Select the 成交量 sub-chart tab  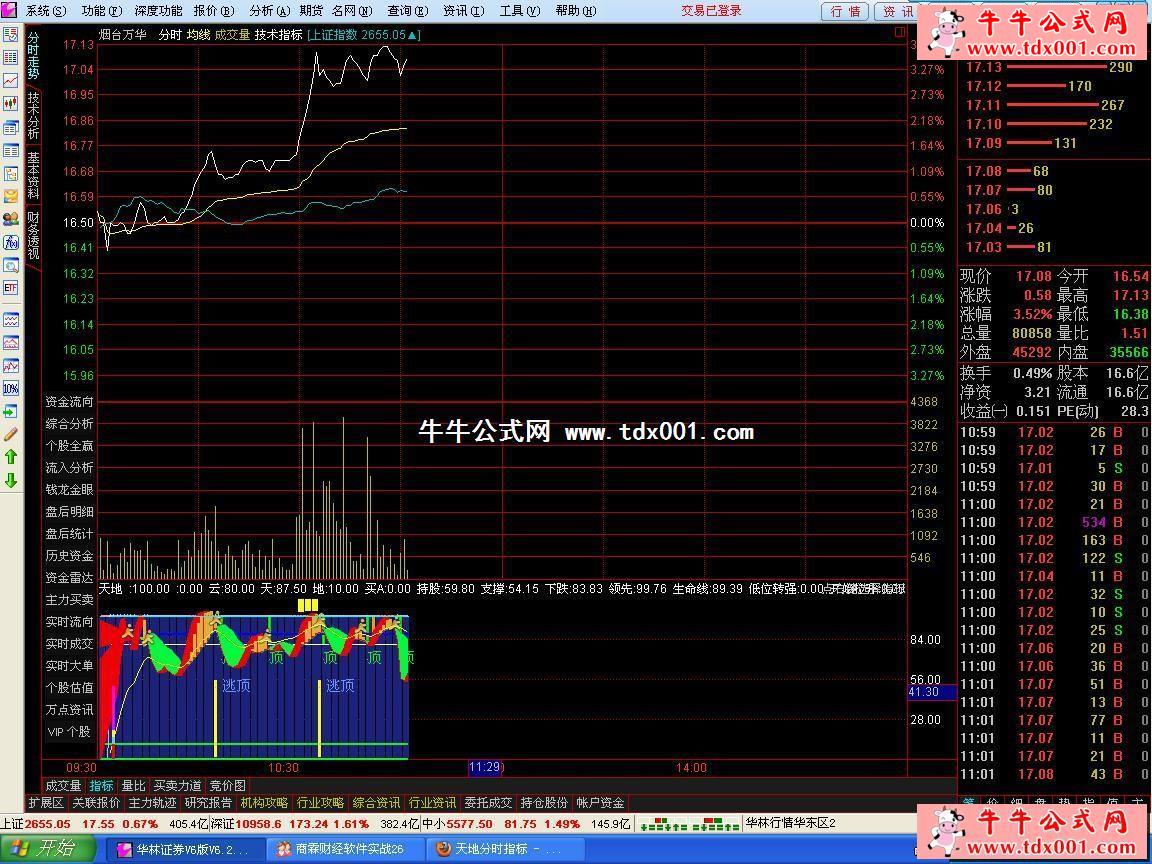pyautogui.click(x=63, y=786)
